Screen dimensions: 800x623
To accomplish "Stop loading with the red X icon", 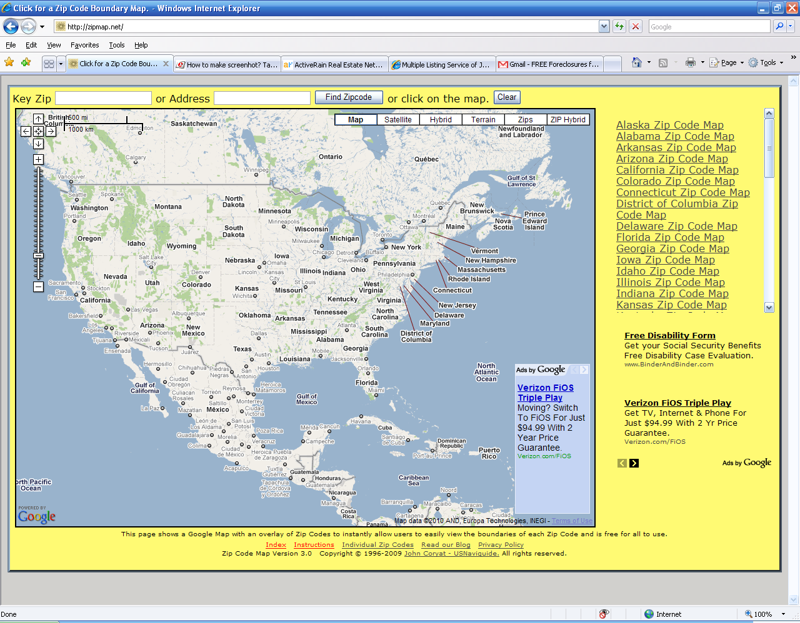I will coord(636,27).
